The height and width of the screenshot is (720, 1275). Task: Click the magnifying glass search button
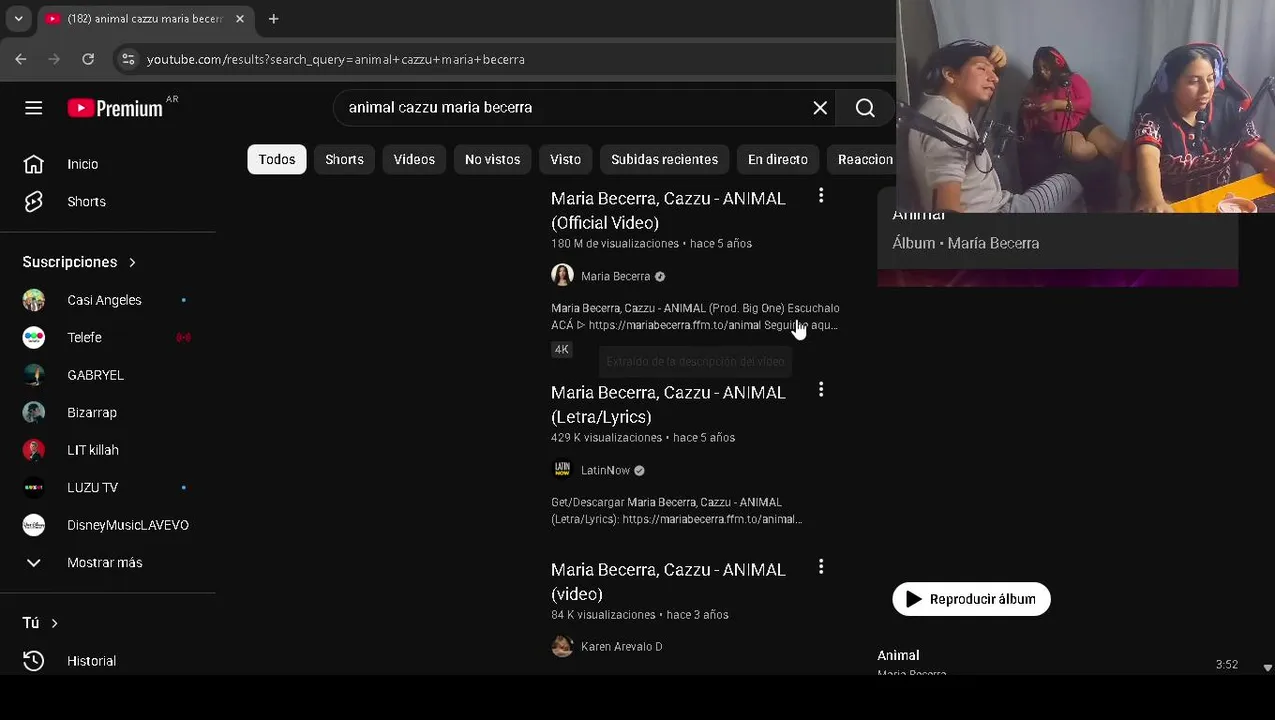[865, 108]
